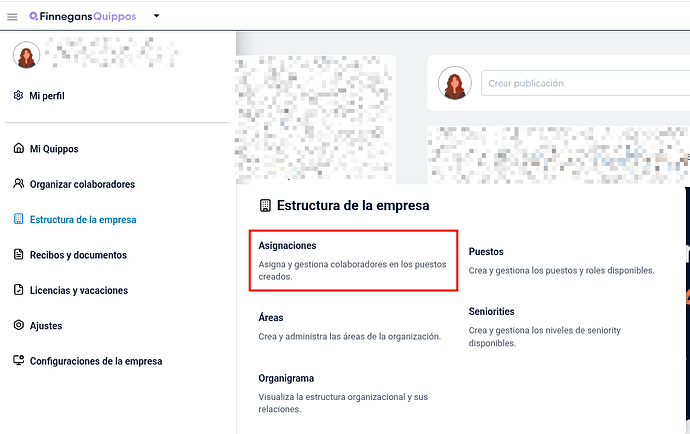The width and height of the screenshot is (690, 434).
Task: Open Mi Quippos menu item
Action: (x=54, y=149)
